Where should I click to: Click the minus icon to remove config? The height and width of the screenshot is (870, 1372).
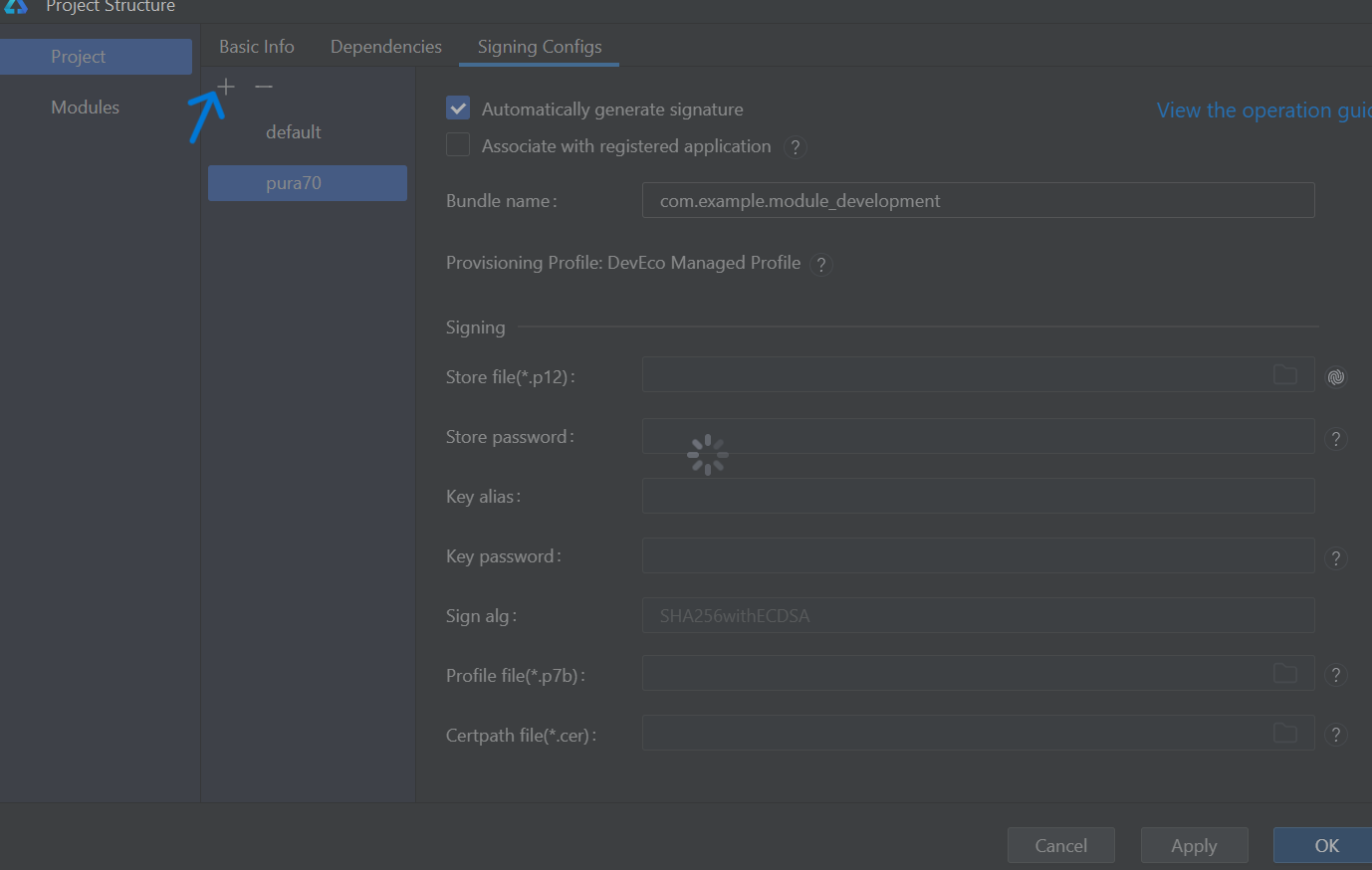[263, 88]
